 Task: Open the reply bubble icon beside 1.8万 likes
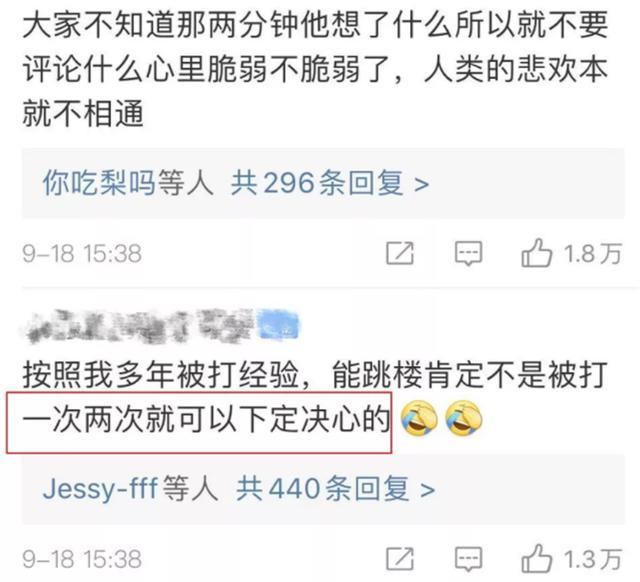[x=469, y=253]
